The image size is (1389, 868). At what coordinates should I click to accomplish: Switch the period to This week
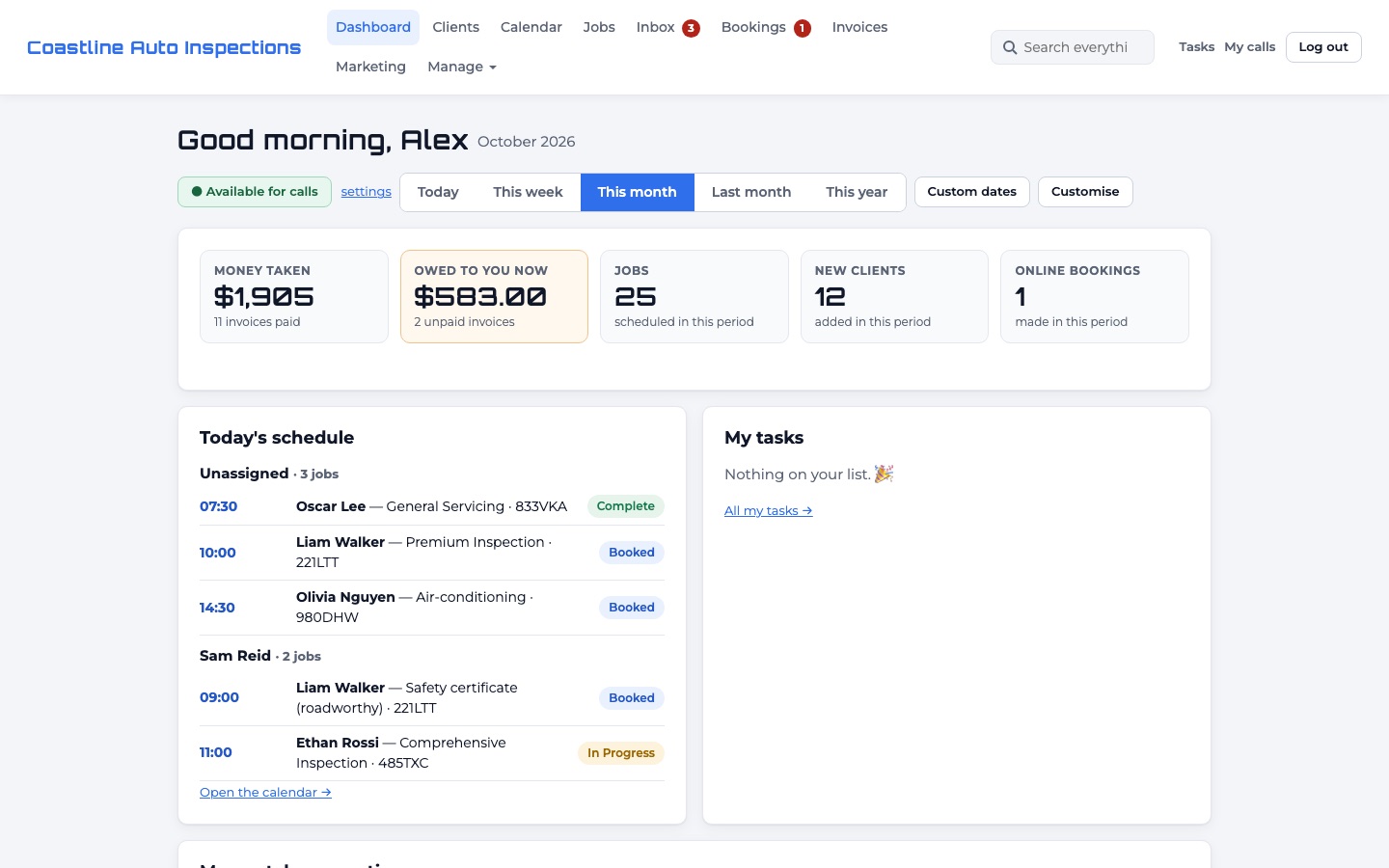point(528,192)
